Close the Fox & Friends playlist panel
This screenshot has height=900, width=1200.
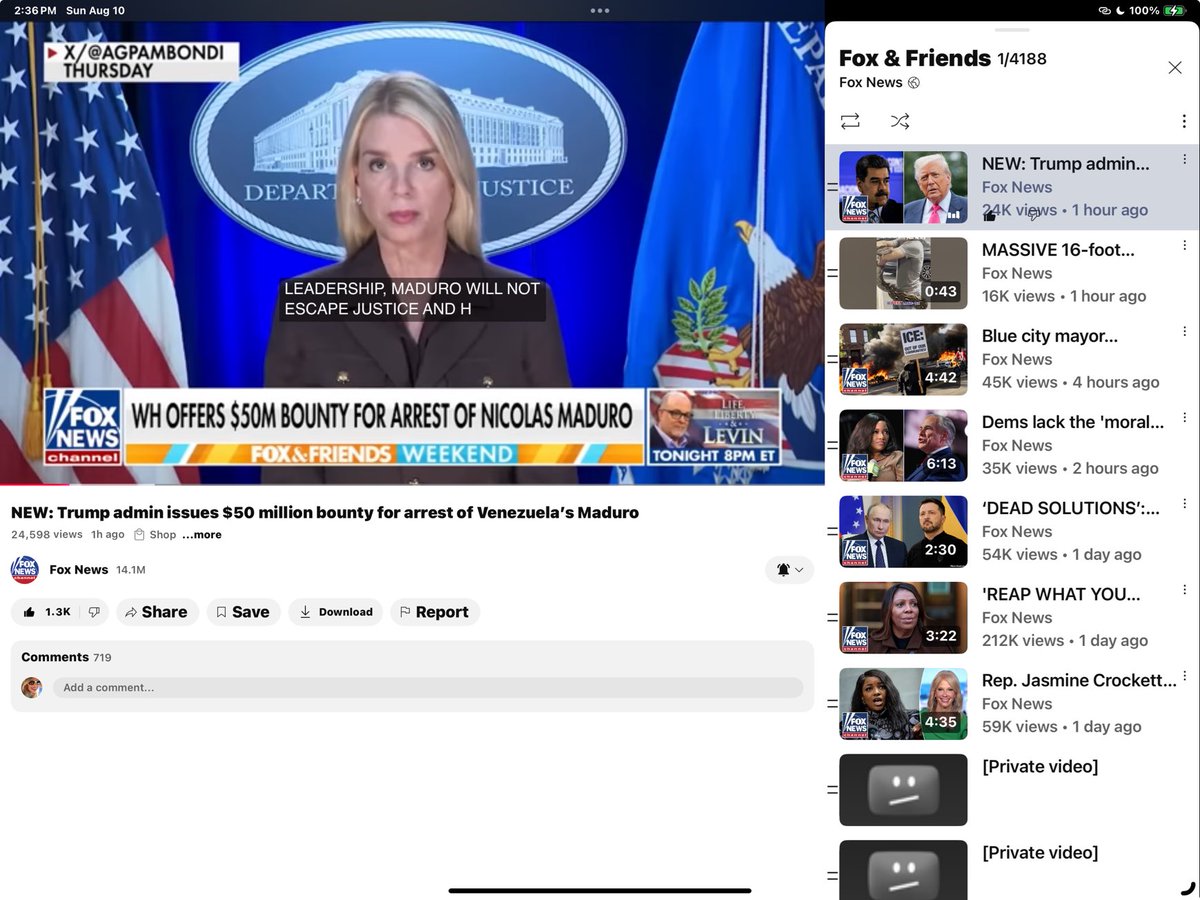[1175, 67]
